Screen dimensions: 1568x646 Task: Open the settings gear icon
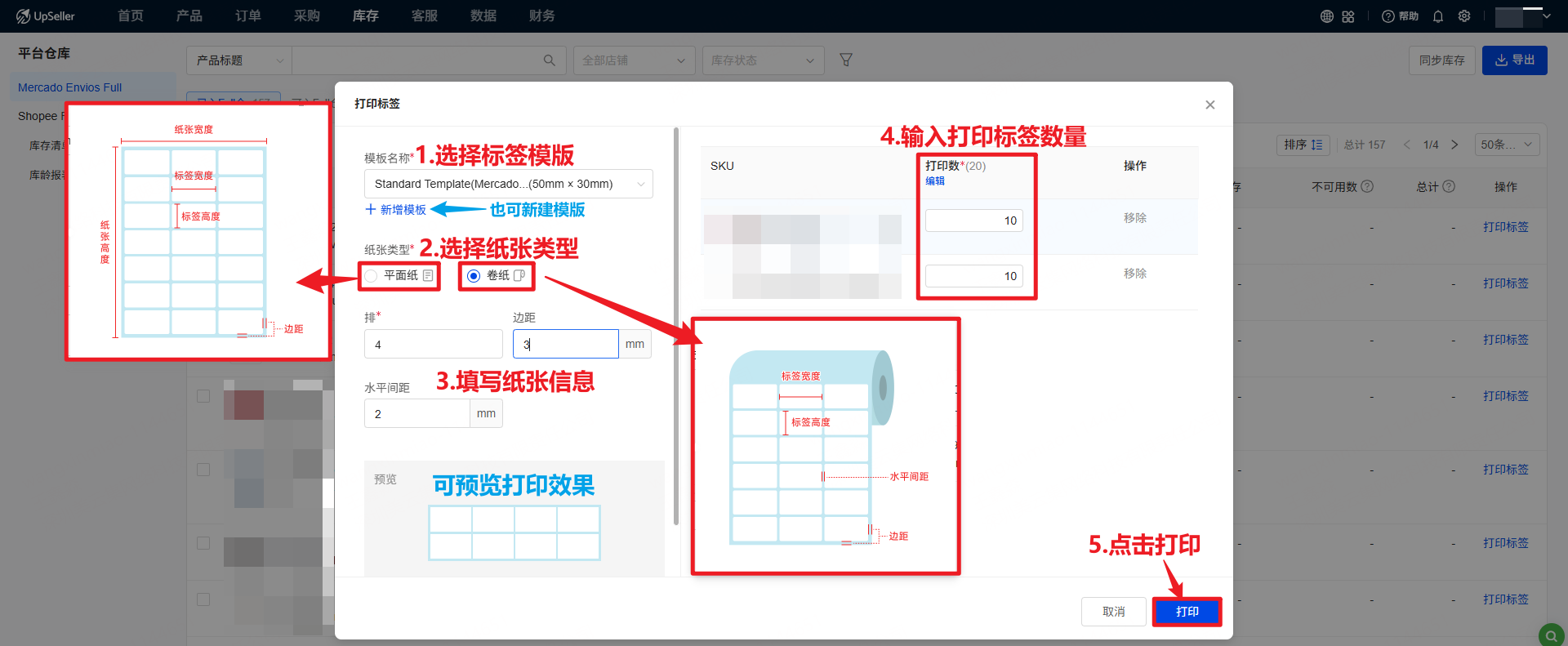[1464, 16]
